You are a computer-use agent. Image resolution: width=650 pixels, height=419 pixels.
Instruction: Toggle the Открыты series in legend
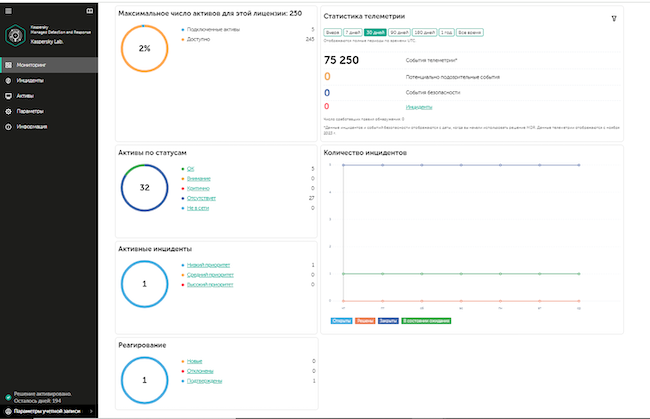[x=341, y=321]
